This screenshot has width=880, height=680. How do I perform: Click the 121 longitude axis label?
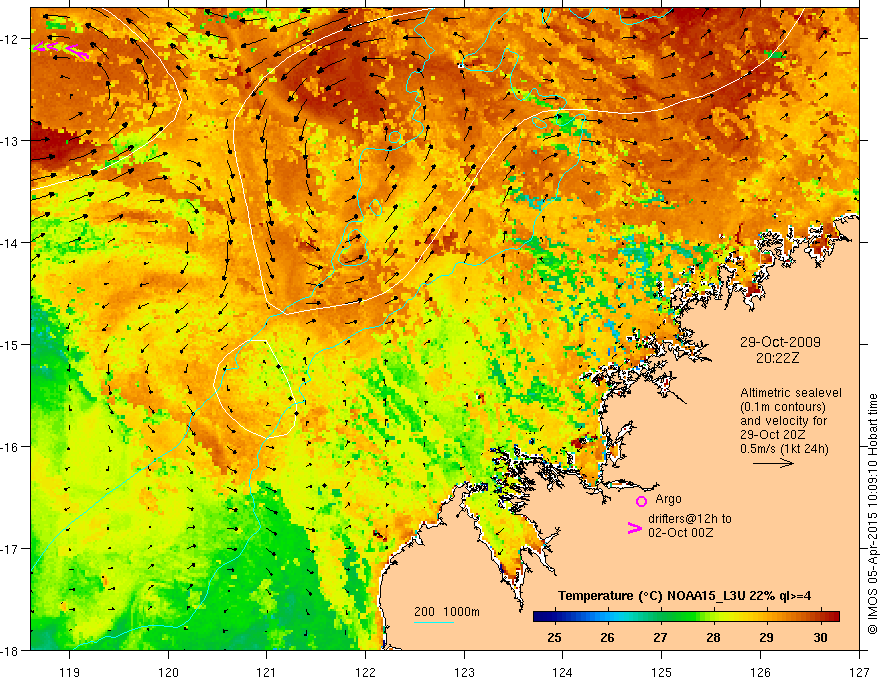(267, 672)
